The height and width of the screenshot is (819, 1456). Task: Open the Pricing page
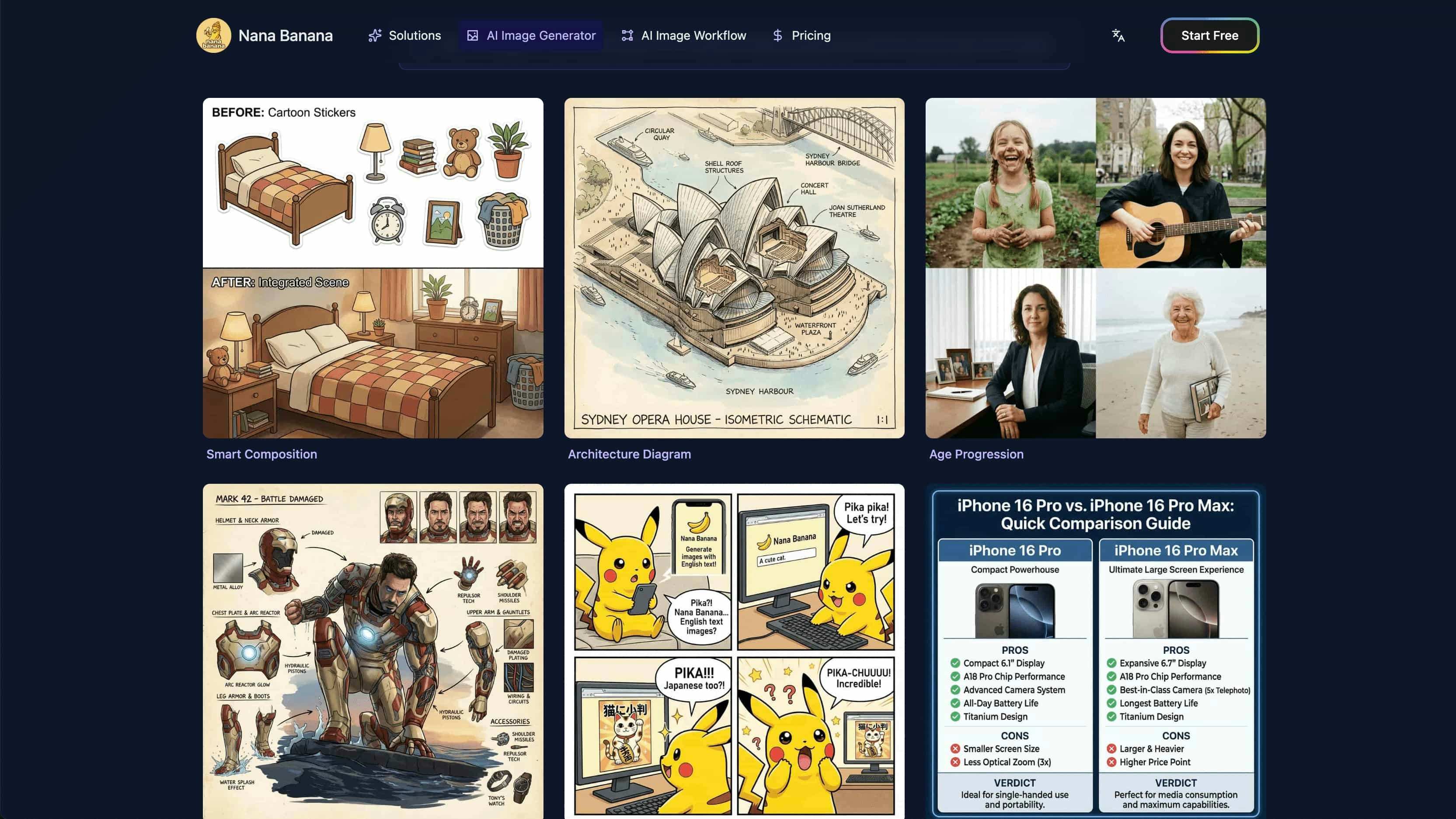click(x=811, y=35)
